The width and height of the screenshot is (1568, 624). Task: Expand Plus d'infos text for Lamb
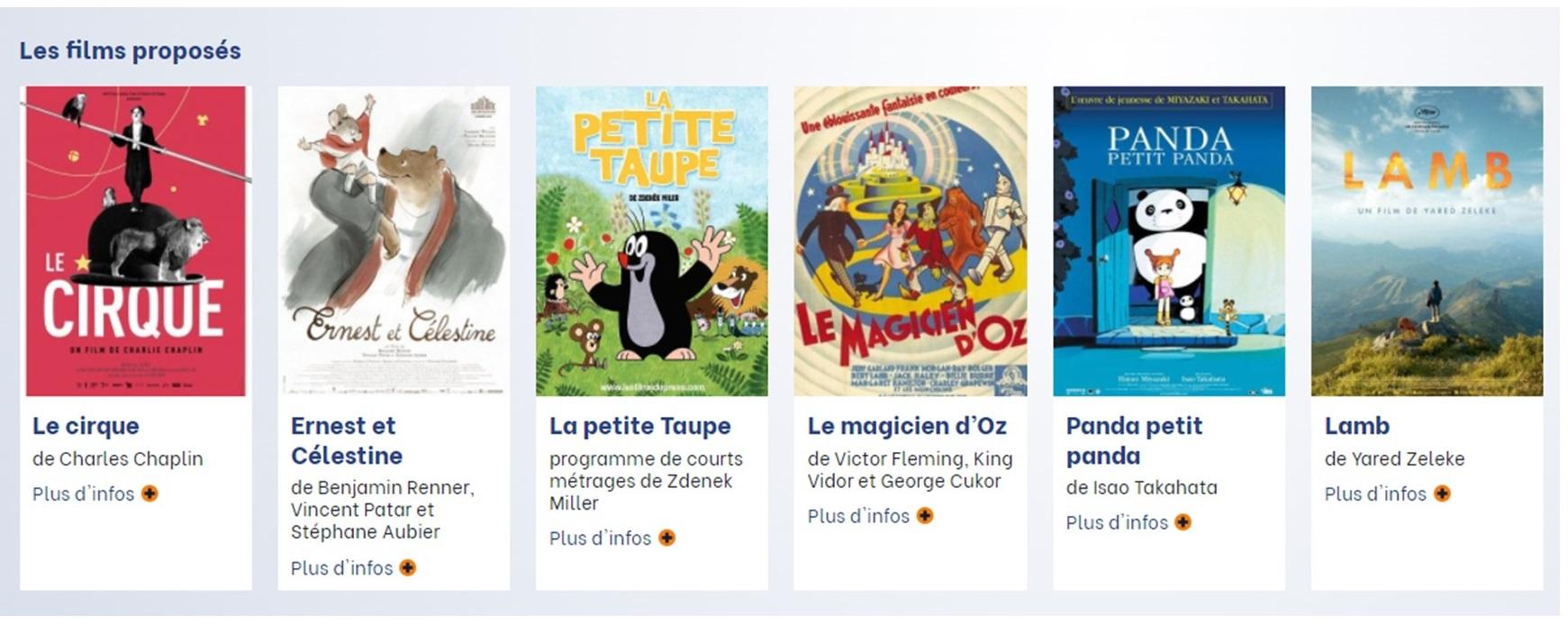tap(1375, 493)
